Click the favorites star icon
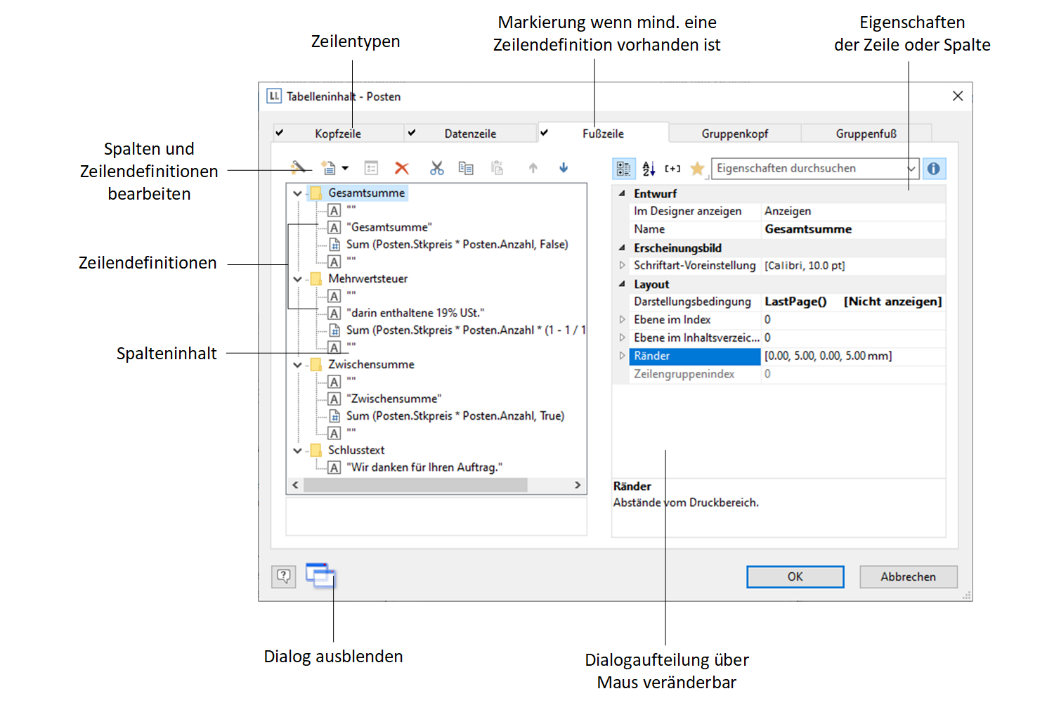This screenshot has width=1054, height=703. [x=697, y=169]
